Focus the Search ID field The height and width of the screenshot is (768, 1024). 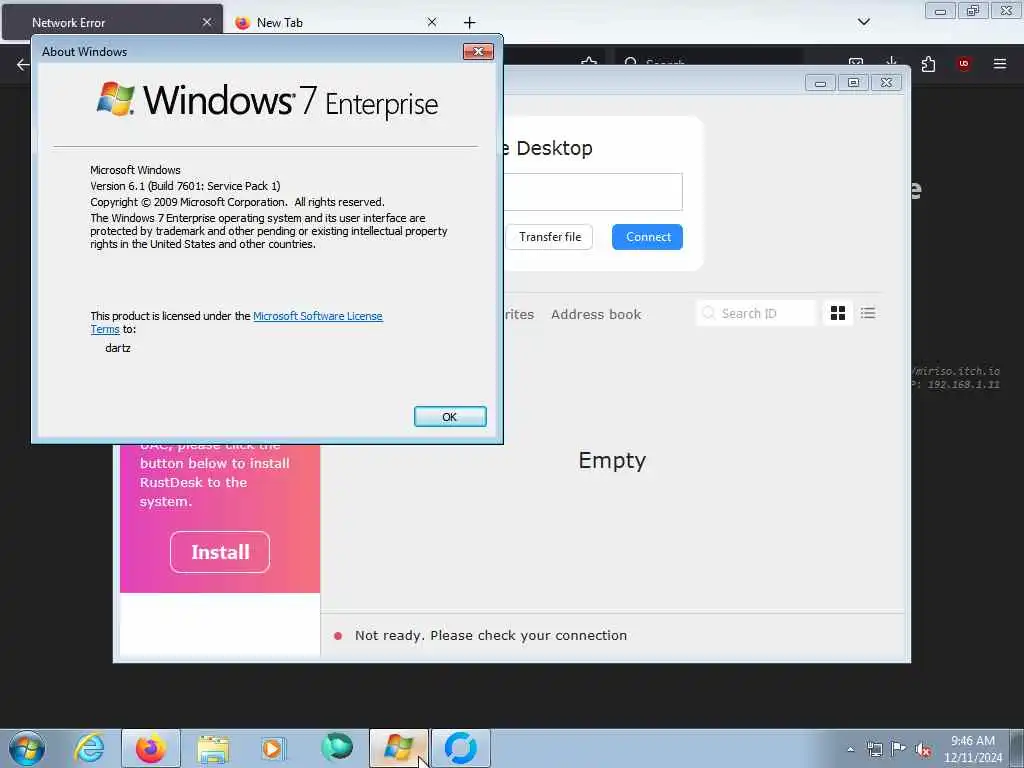tap(756, 313)
